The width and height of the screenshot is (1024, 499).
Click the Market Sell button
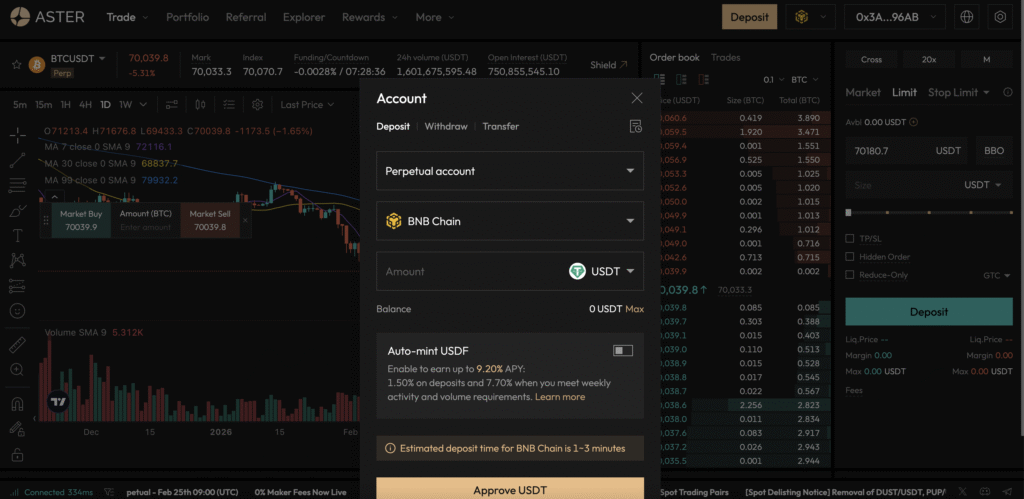[x=210, y=221]
